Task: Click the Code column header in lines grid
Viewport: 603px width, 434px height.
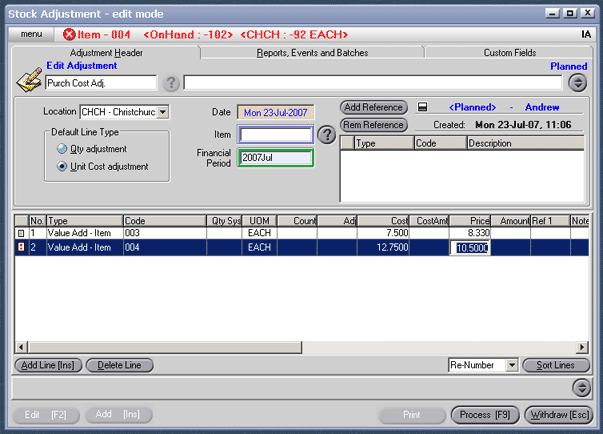Action: [165, 221]
